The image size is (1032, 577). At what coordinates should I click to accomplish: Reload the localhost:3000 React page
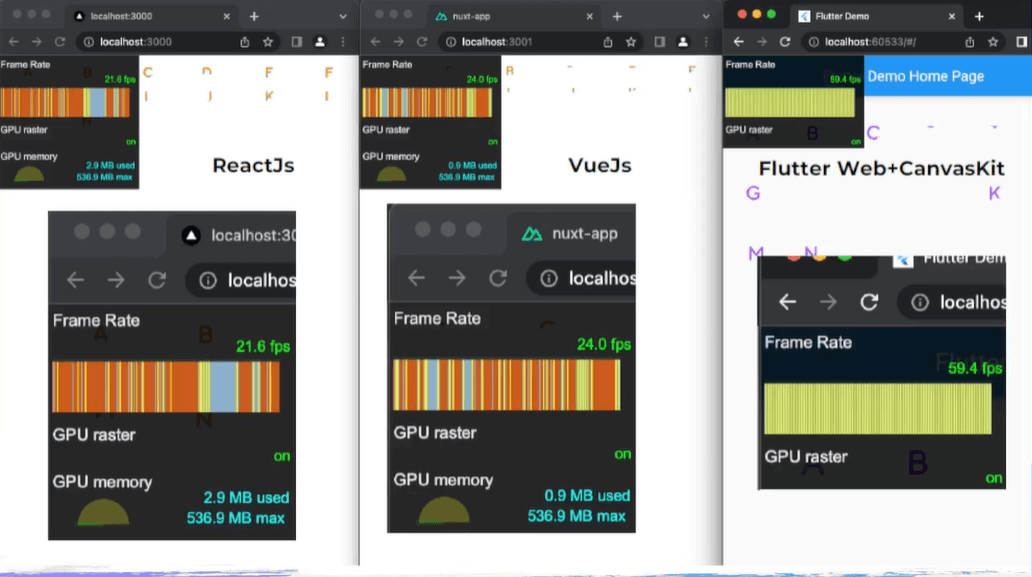59,41
